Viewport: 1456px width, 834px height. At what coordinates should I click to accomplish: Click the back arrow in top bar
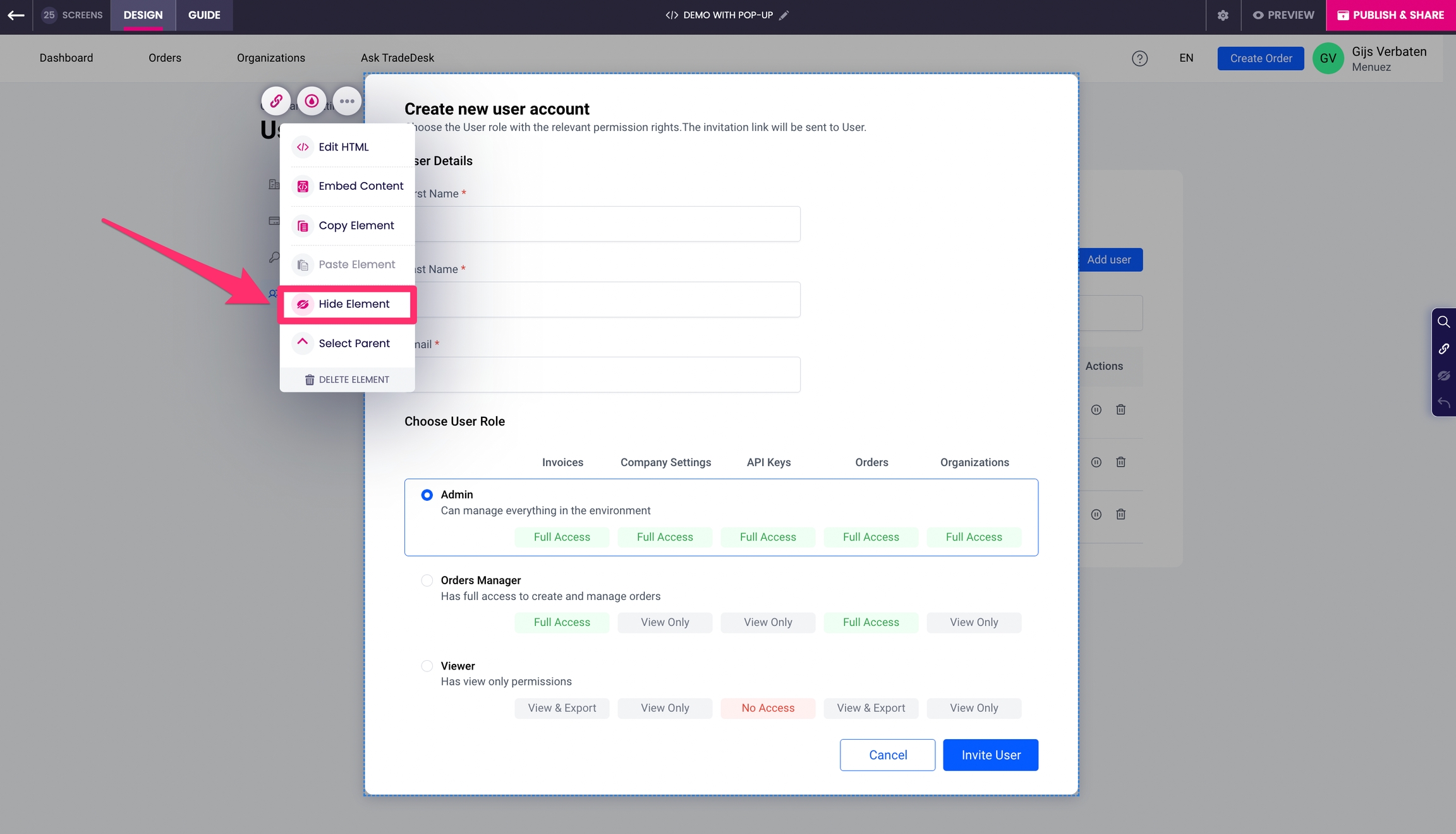coord(16,15)
